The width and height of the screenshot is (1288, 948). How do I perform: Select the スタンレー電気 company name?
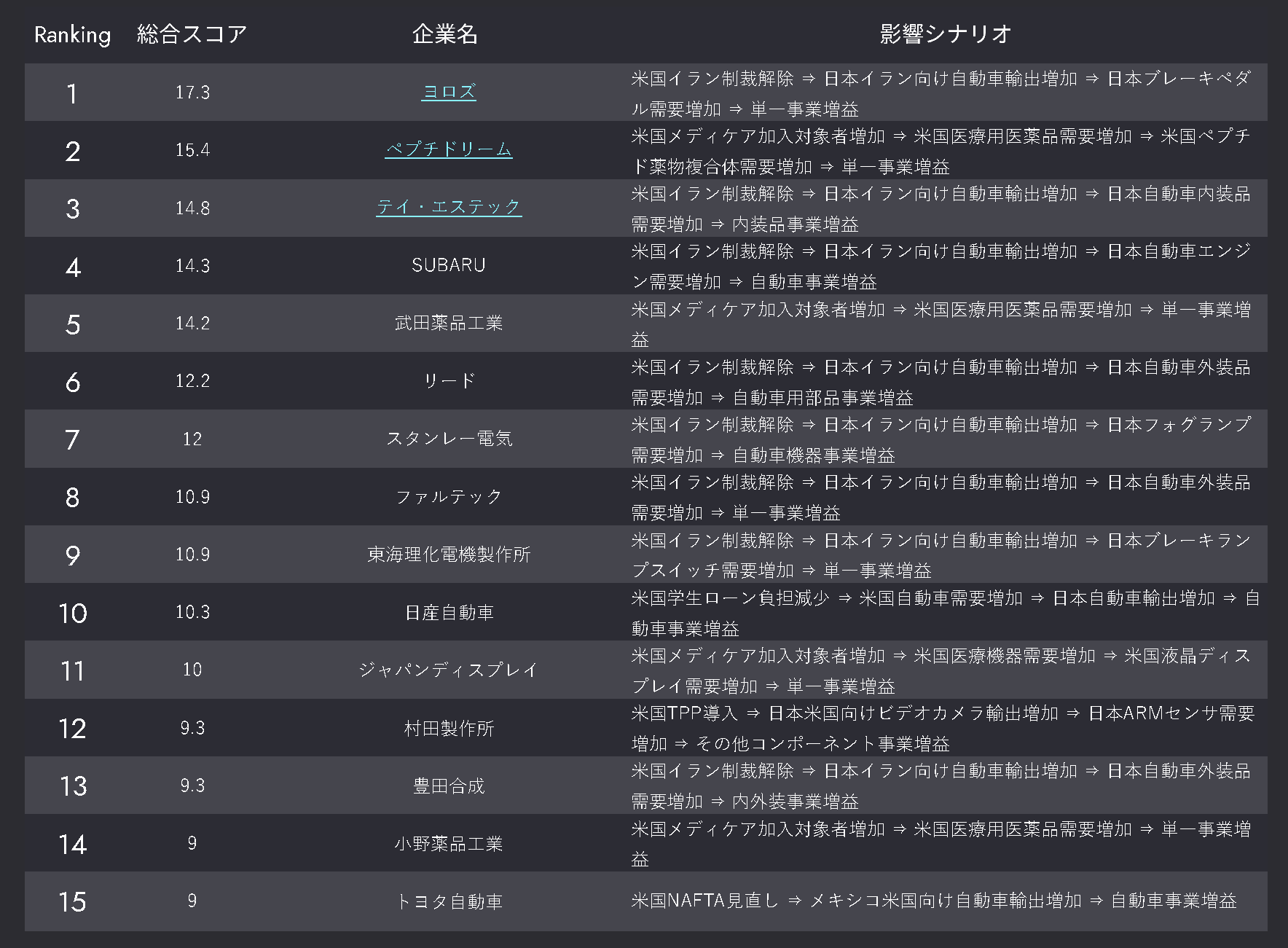tap(449, 438)
